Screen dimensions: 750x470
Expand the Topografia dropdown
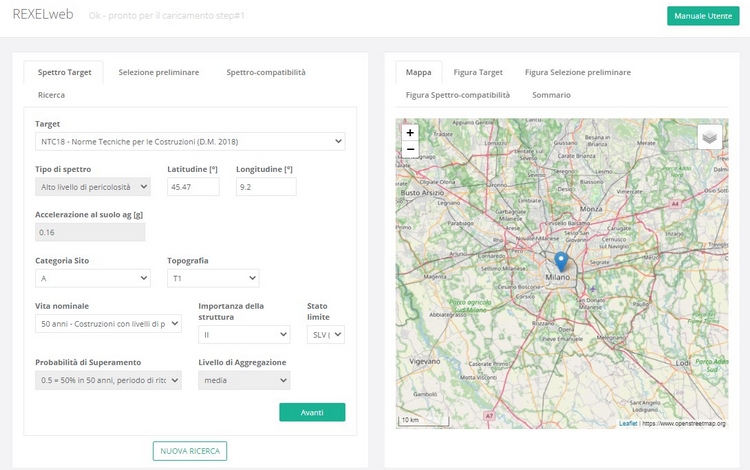tap(213, 278)
